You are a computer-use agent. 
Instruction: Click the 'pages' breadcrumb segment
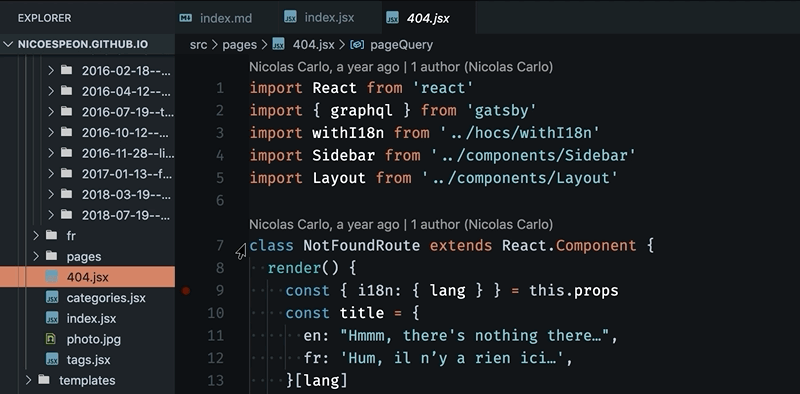(x=240, y=45)
